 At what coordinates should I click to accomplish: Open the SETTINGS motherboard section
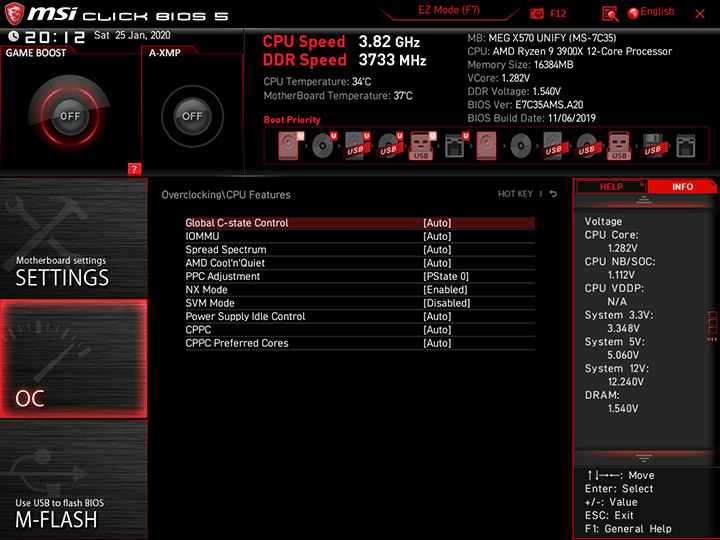(x=73, y=238)
